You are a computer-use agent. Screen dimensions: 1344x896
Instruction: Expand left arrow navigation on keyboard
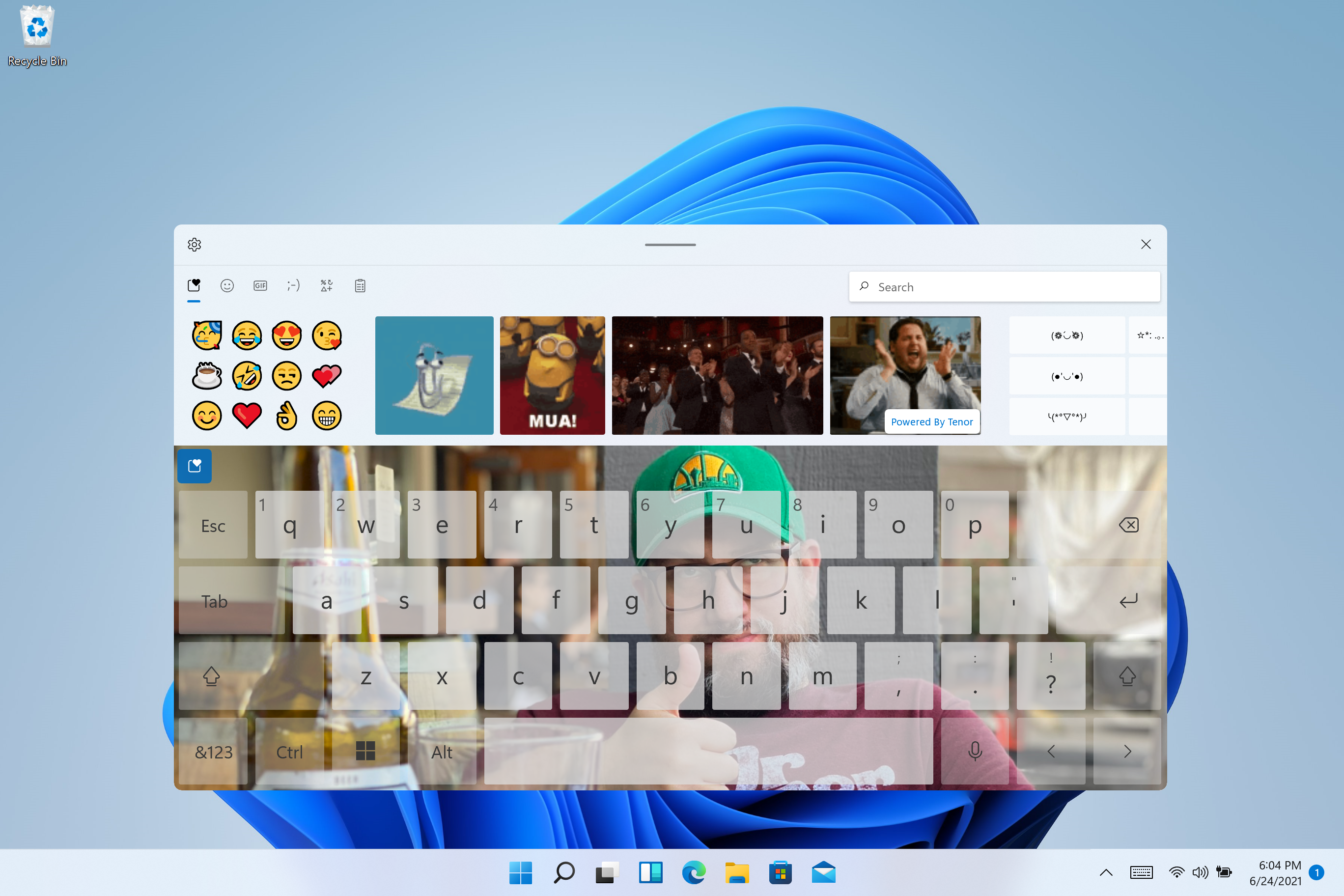1052,750
